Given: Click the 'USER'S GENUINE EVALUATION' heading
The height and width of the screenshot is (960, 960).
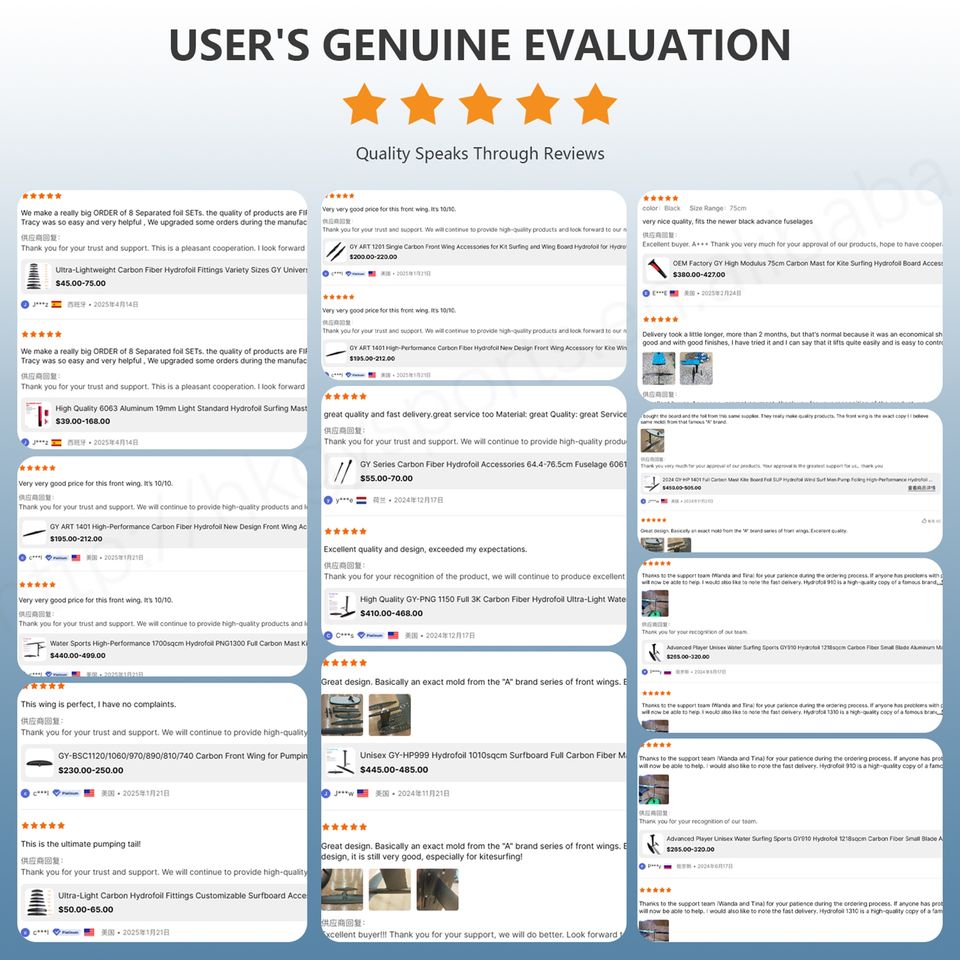Looking at the screenshot, I should [479, 45].
